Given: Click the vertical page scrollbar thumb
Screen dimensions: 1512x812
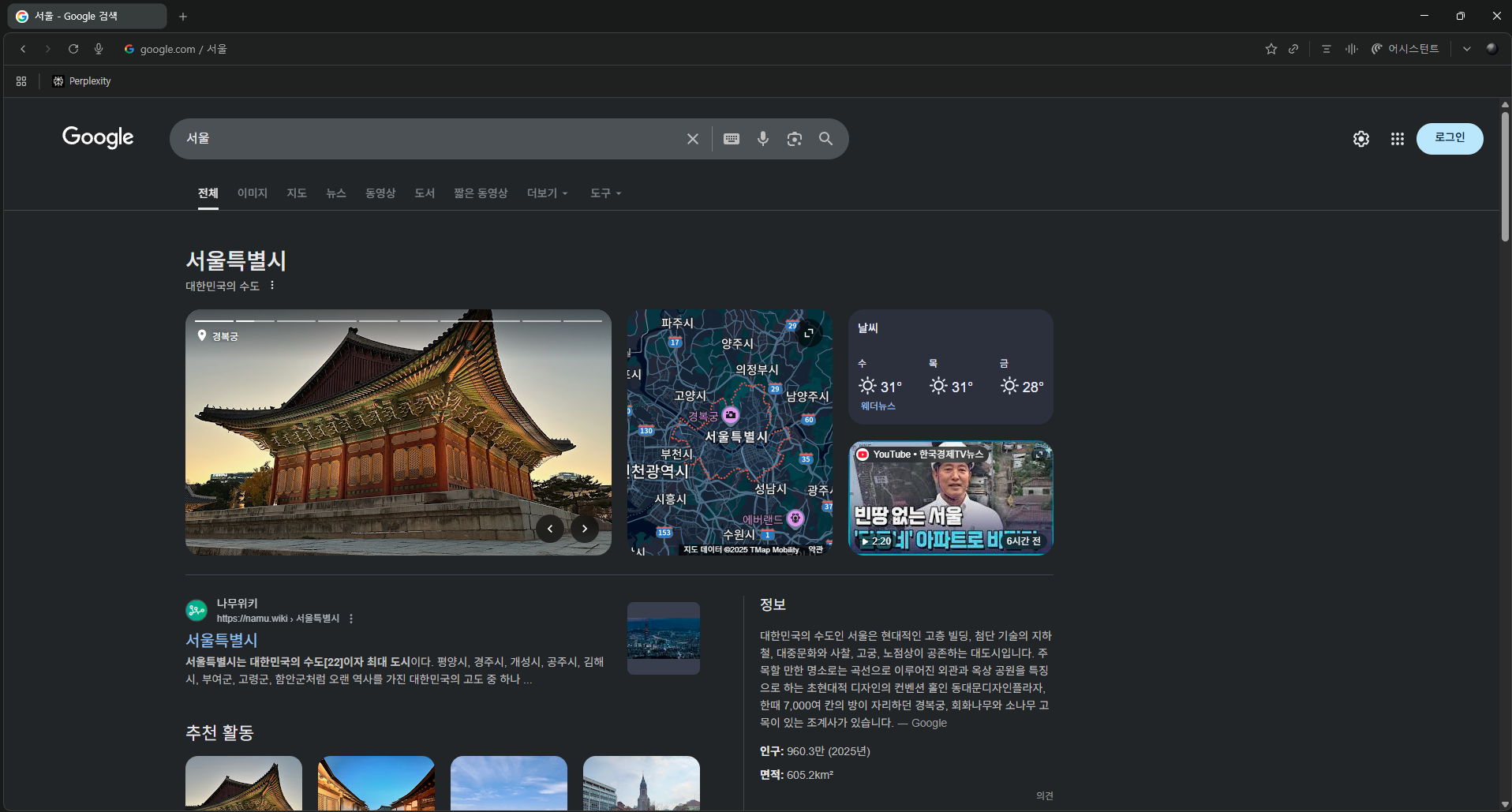Looking at the screenshot, I should coord(1505,175).
